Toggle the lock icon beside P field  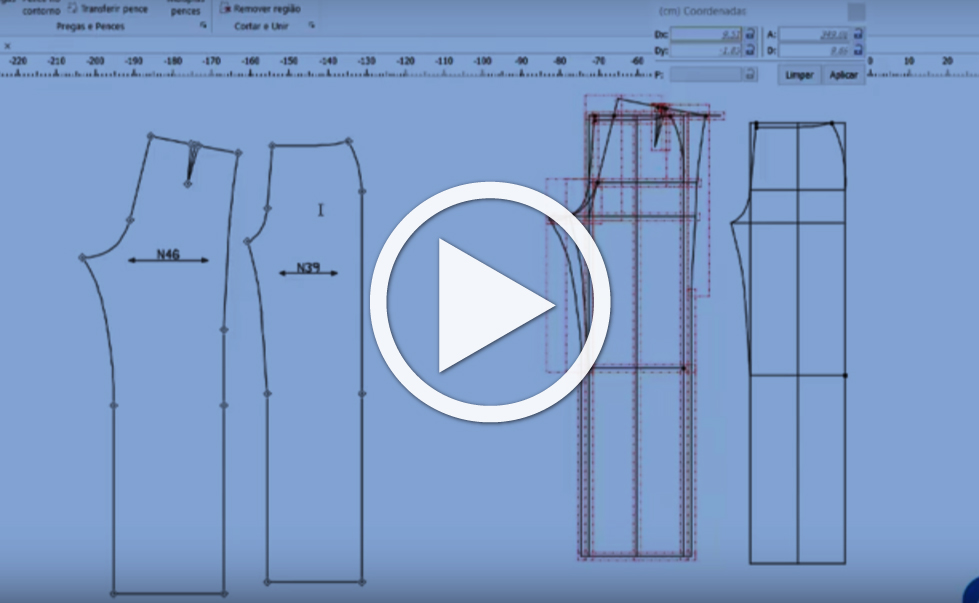(x=750, y=74)
